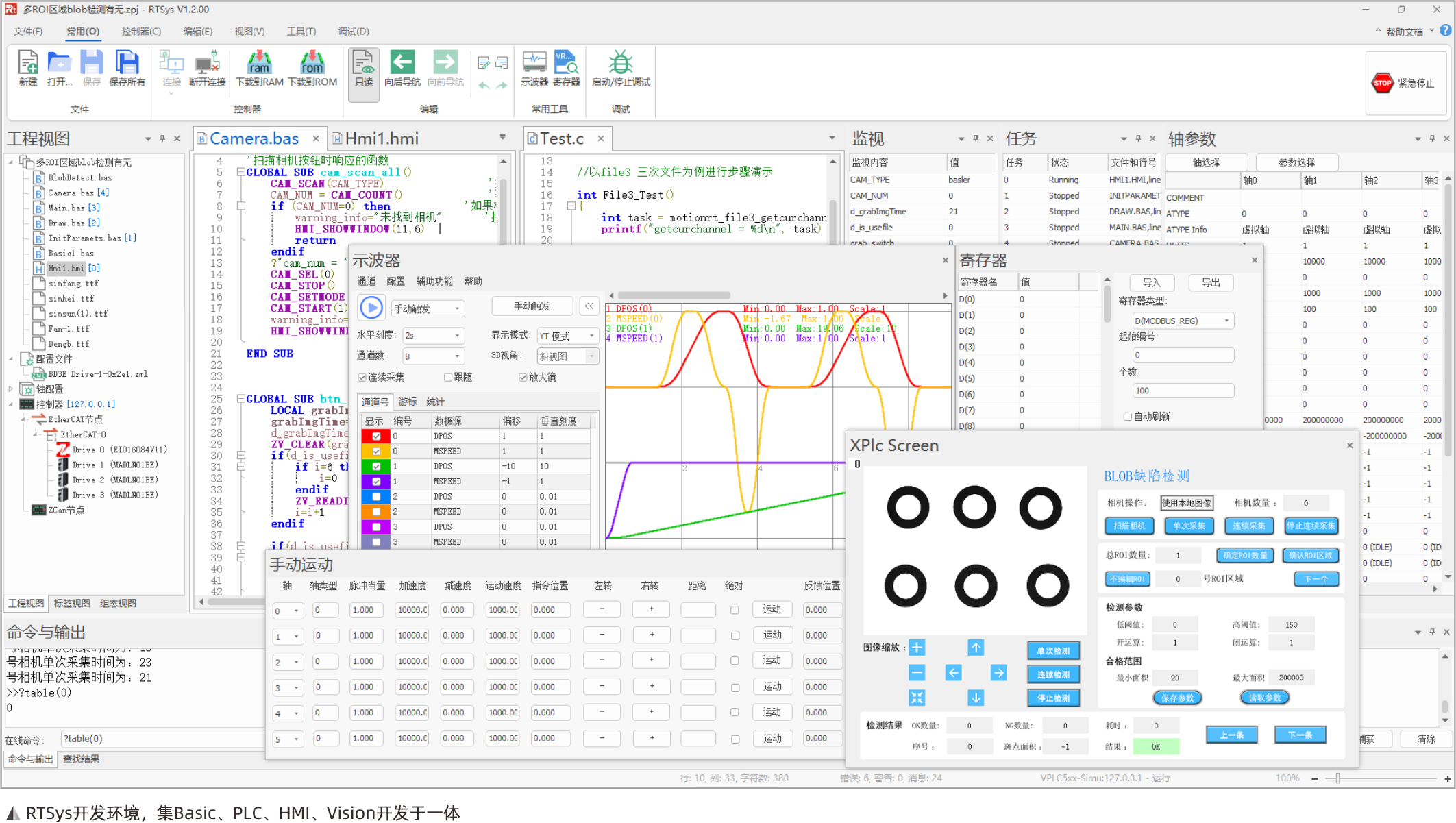The image size is (1456, 823).
Task: Click the 起始编号 input field
Action: click(x=1183, y=355)
